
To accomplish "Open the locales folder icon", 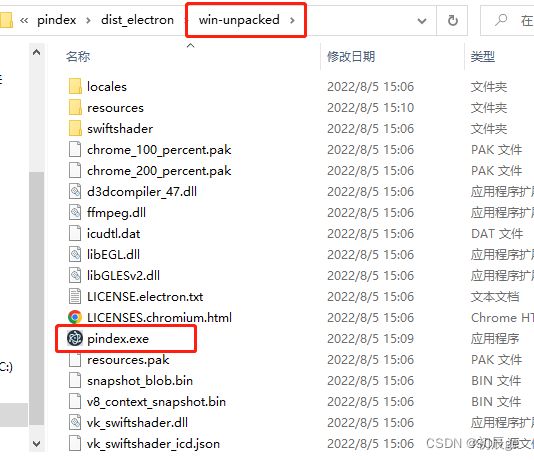I will coord(75,86).
